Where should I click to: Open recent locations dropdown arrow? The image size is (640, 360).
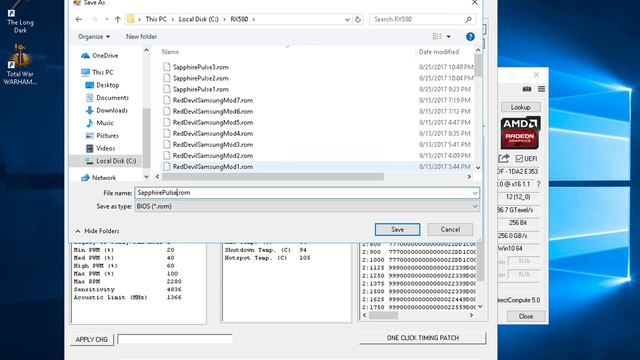tap(107, 19)
